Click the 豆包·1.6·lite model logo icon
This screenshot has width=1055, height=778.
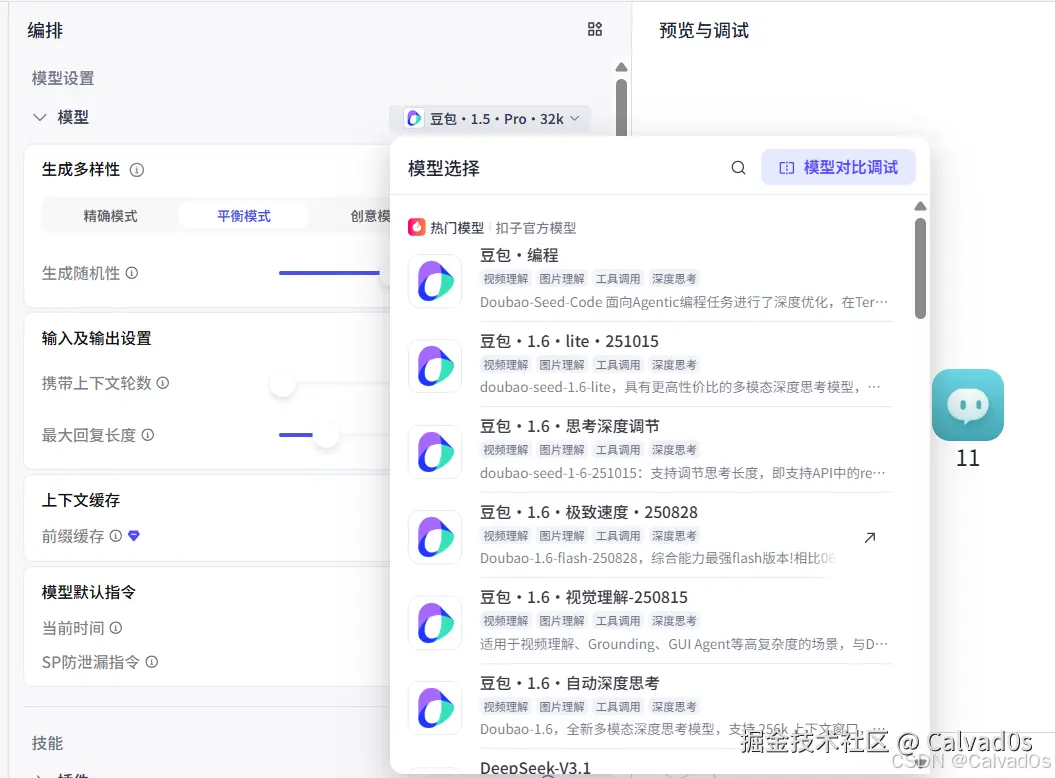tap(435, 366)
